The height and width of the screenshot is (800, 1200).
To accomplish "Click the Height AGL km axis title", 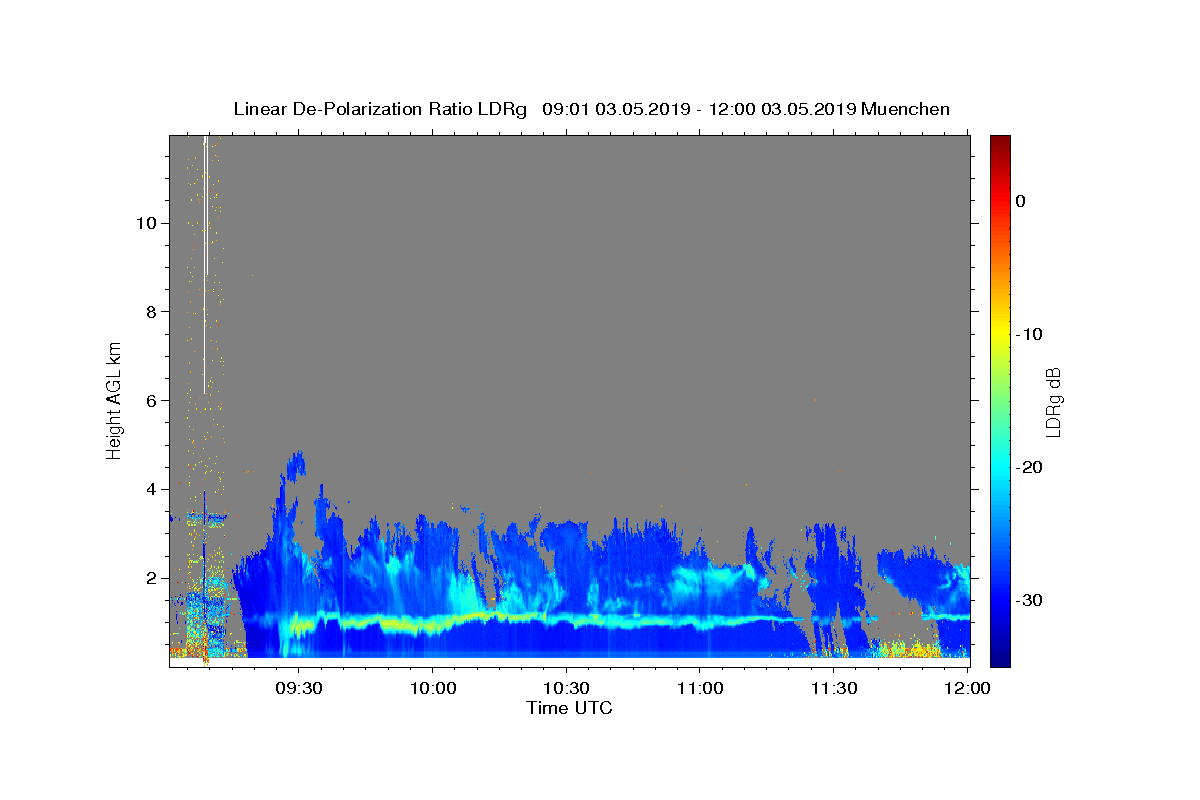I will coord(114,399).
